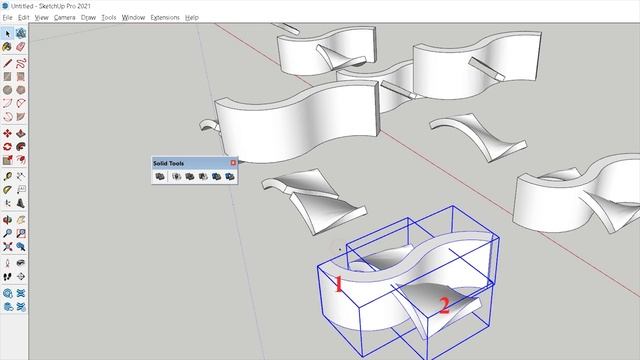Viewport: 640px width, 360px height.
Task: Click Split in Solid Tools
Action: 230,176
